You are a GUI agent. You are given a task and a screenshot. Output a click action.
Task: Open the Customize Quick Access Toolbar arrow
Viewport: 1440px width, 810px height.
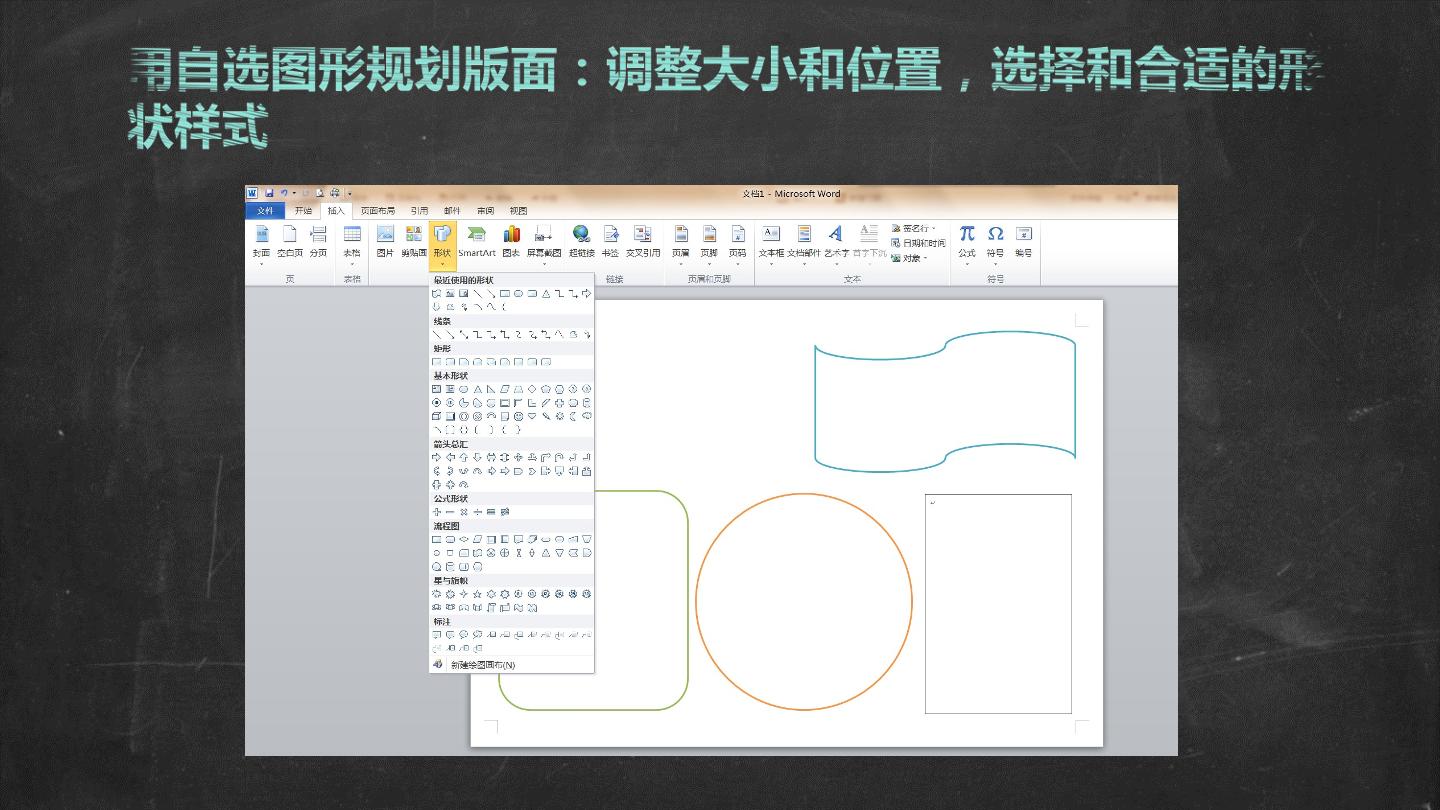[350, 193]
